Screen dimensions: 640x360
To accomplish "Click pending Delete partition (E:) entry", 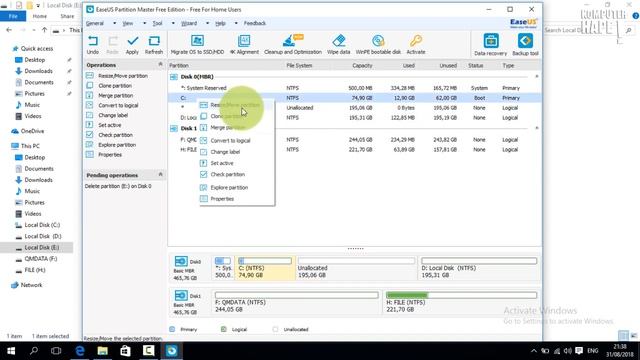I will click(118, 186).
